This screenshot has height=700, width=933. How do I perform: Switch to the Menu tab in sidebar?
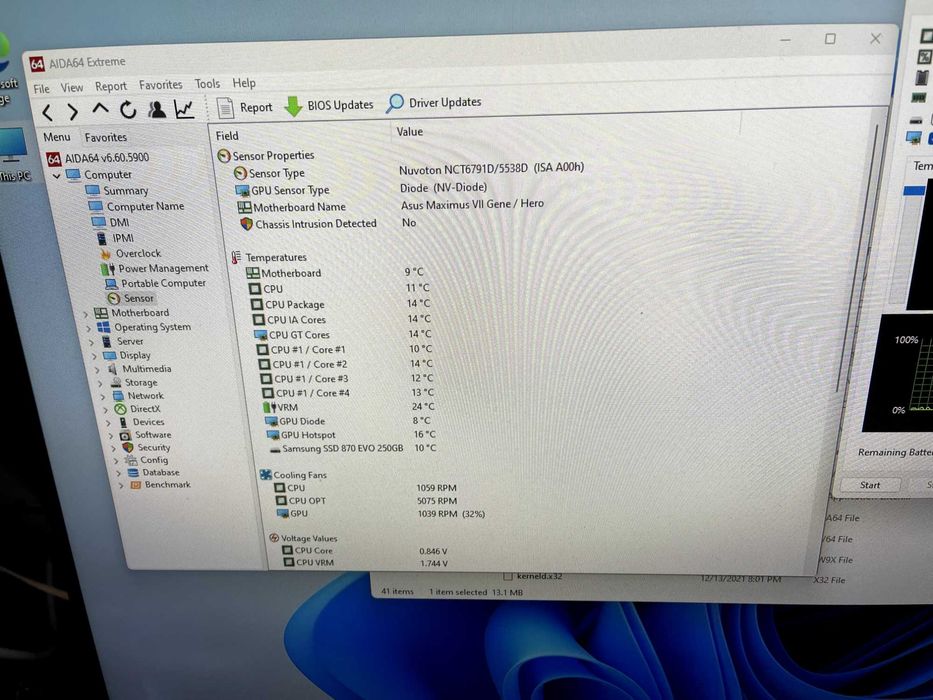pyautogui.click(x=57, y=137)
